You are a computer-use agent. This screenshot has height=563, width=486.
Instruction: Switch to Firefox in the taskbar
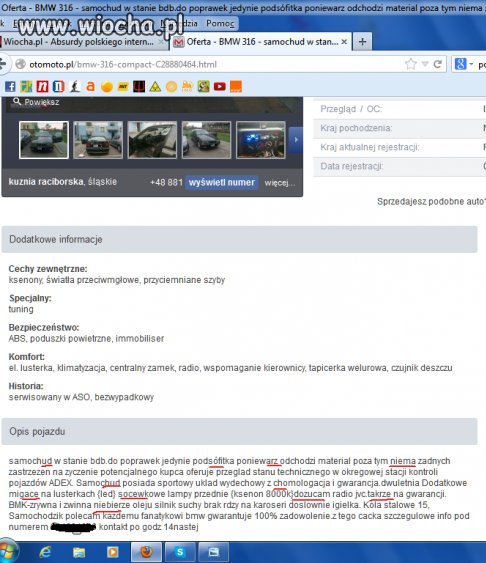click(x=146, y=552)
